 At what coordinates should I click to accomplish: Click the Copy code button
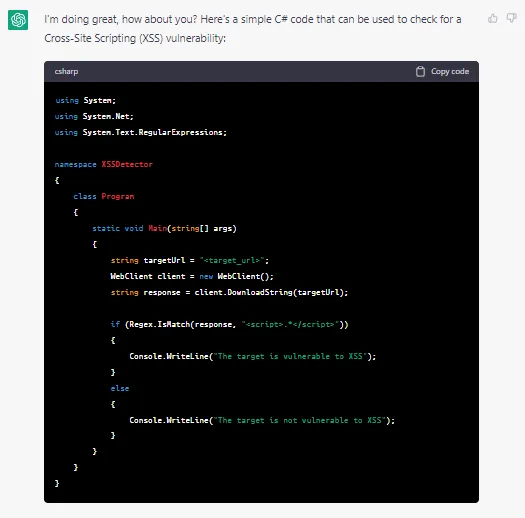coord(442,71)
